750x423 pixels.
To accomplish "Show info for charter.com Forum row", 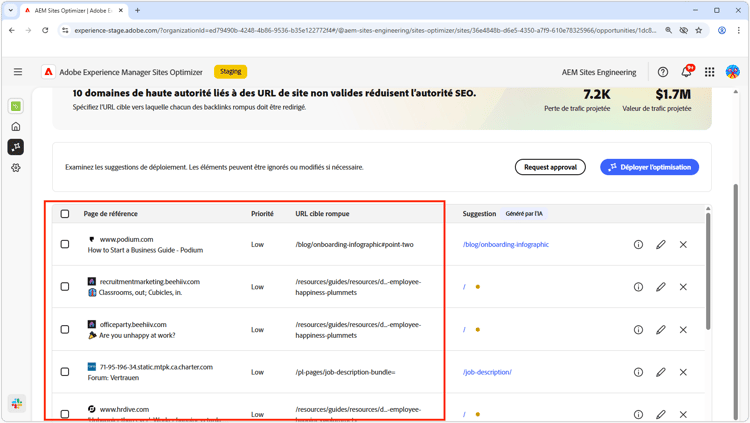I will [638, 372].
